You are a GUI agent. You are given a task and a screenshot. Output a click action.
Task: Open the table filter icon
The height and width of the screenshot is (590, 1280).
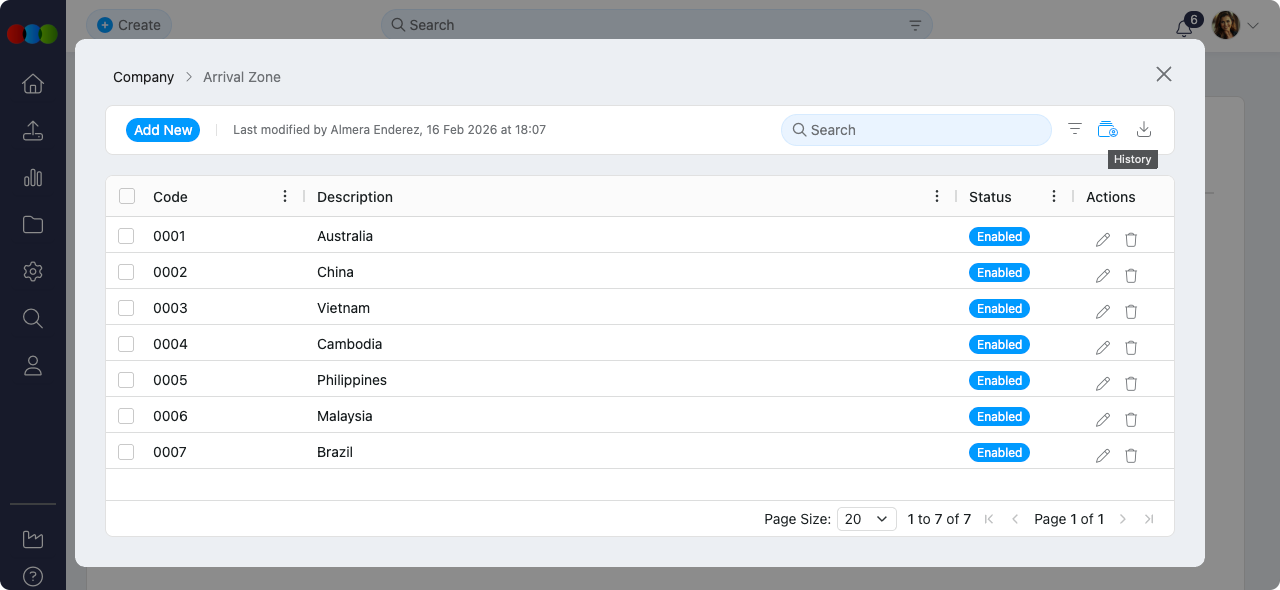(x=1075, y=129)
